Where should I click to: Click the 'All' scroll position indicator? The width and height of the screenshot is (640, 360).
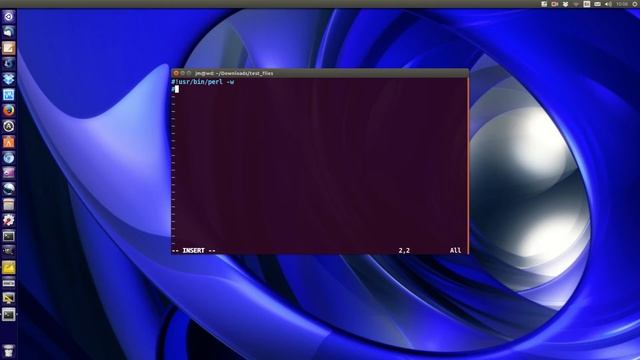[x=456, y=251]
